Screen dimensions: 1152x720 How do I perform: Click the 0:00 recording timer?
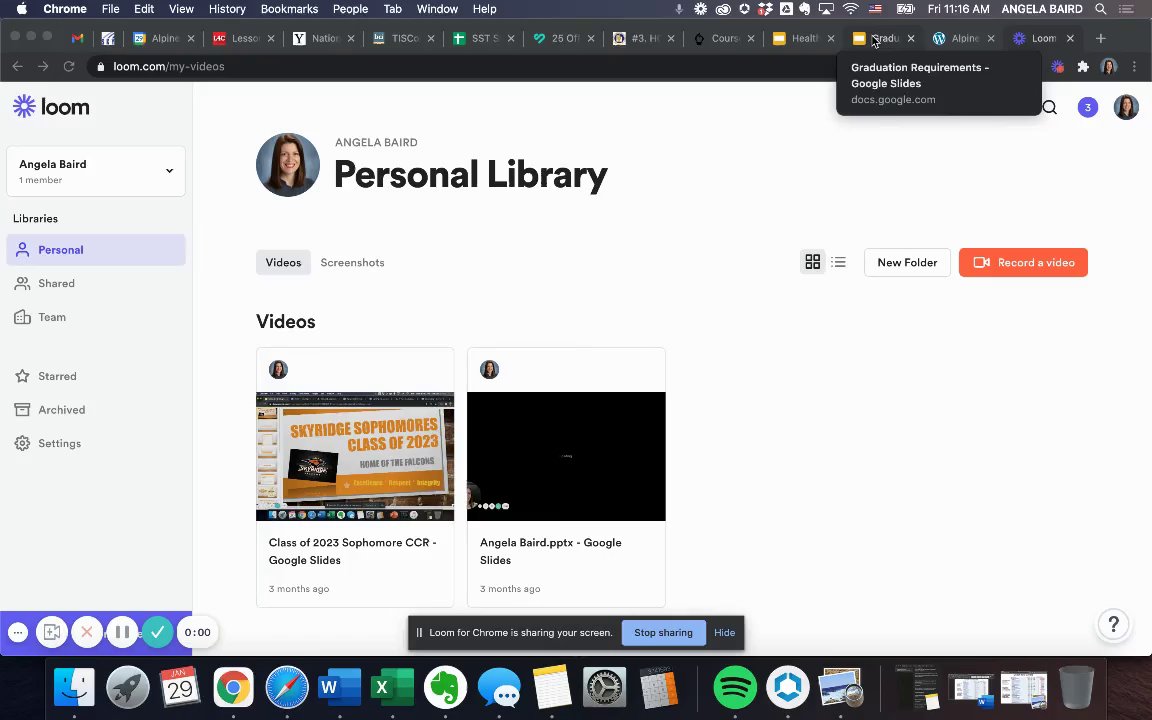pos(198,632)
